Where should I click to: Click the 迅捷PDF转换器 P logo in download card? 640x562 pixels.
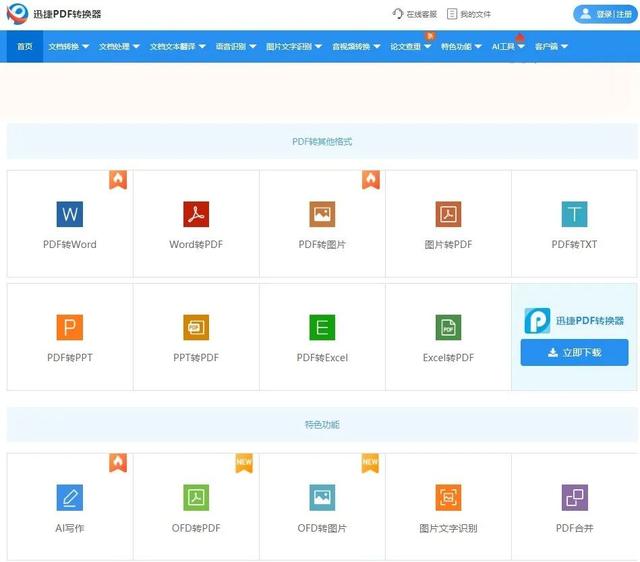[537, 320]
